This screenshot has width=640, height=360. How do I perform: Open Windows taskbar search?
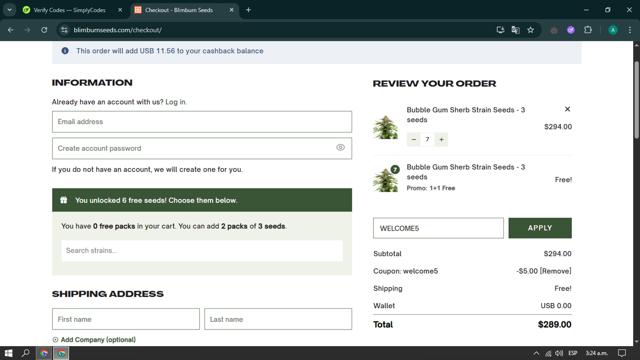click(26, 353)
